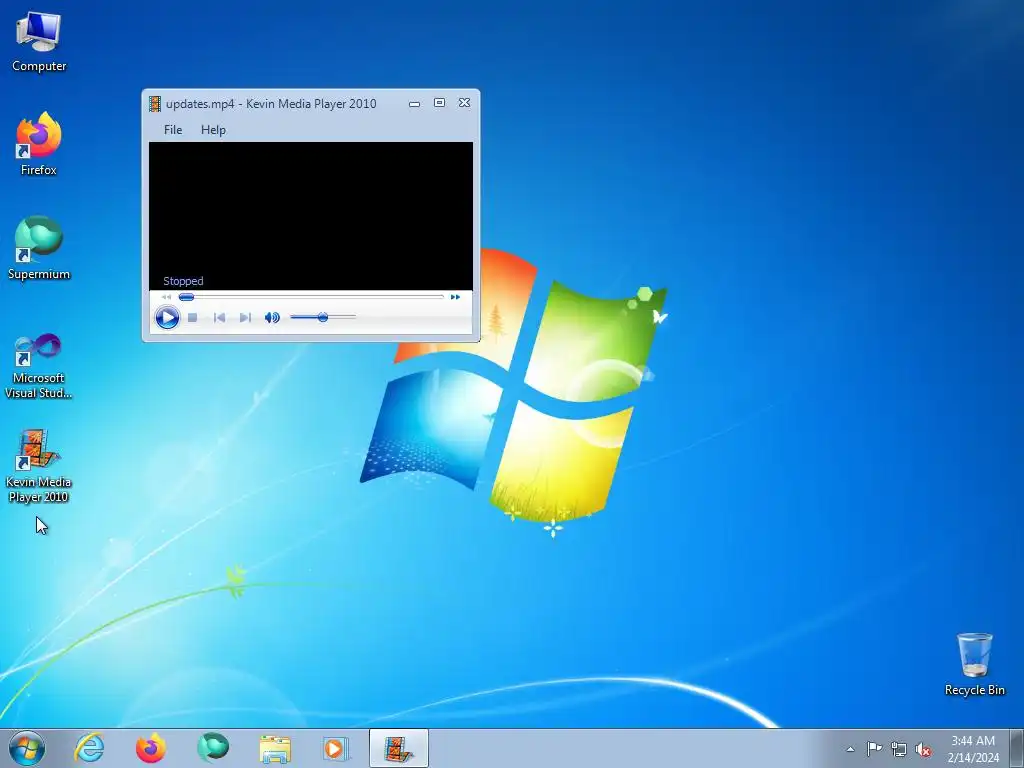Start playback with the Play button
1024x768 pixels.
click(x=167, y=318)
